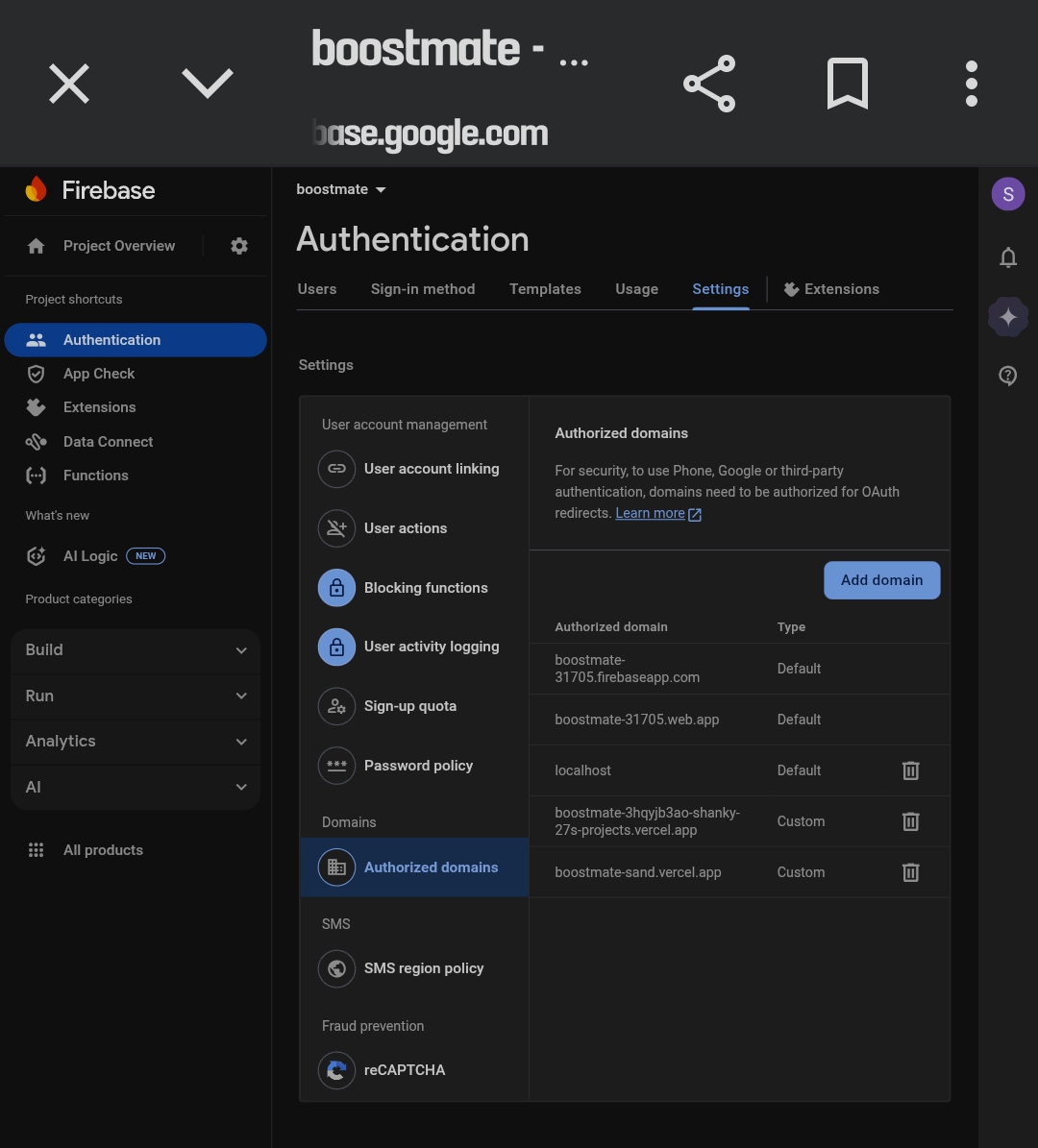Image resolution: width=1038 pixels, height=1148 pixels.
Task: Open Password policy settings
Action: [414, 766]
